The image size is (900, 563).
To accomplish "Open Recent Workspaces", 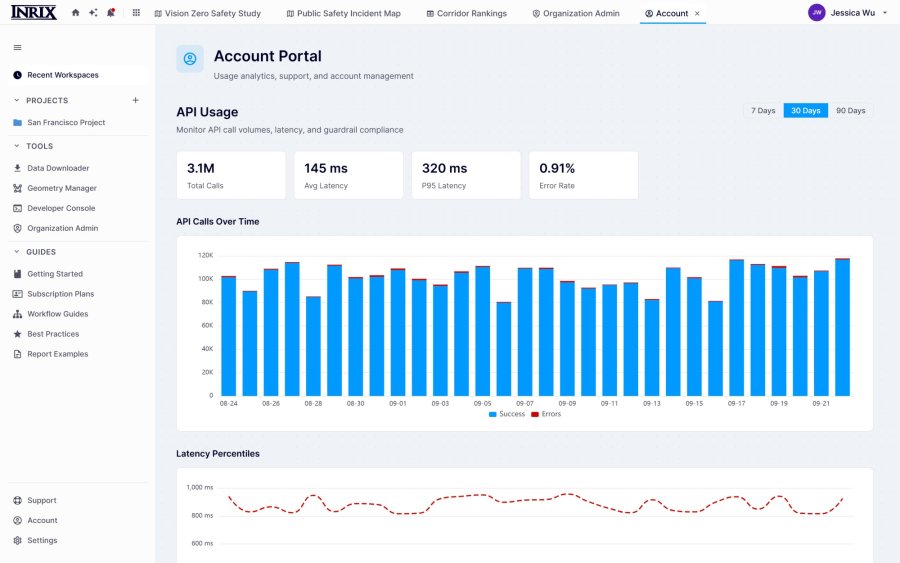I will click(77, 75).
